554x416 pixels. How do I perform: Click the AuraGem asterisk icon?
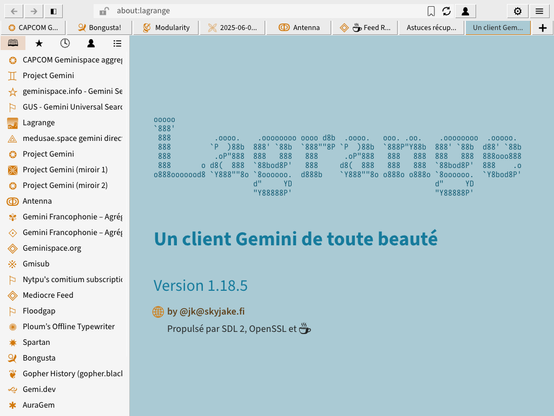click(x=12, y=405)
